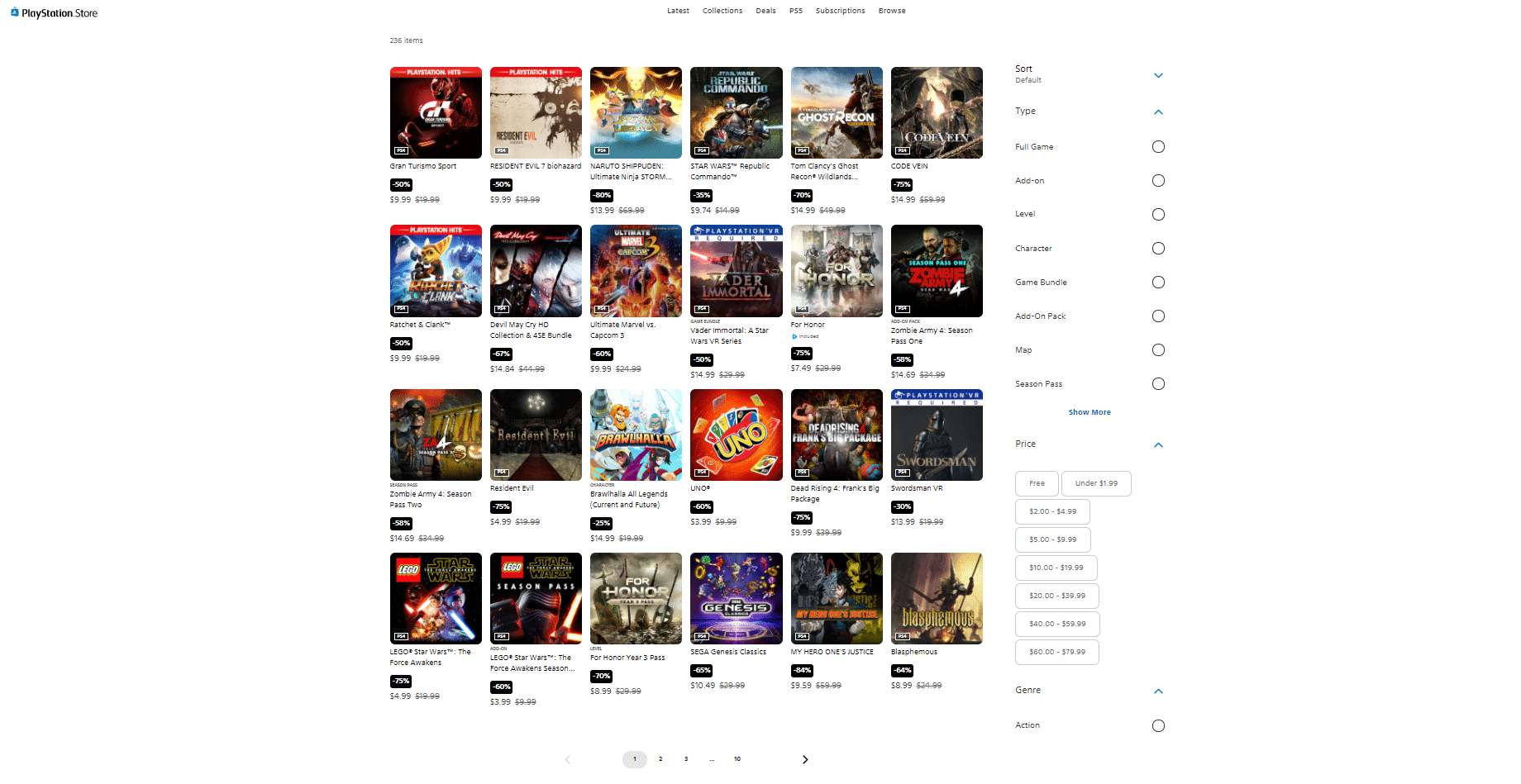
Task: Click the previous page left arrow
Action: (567, 759)
